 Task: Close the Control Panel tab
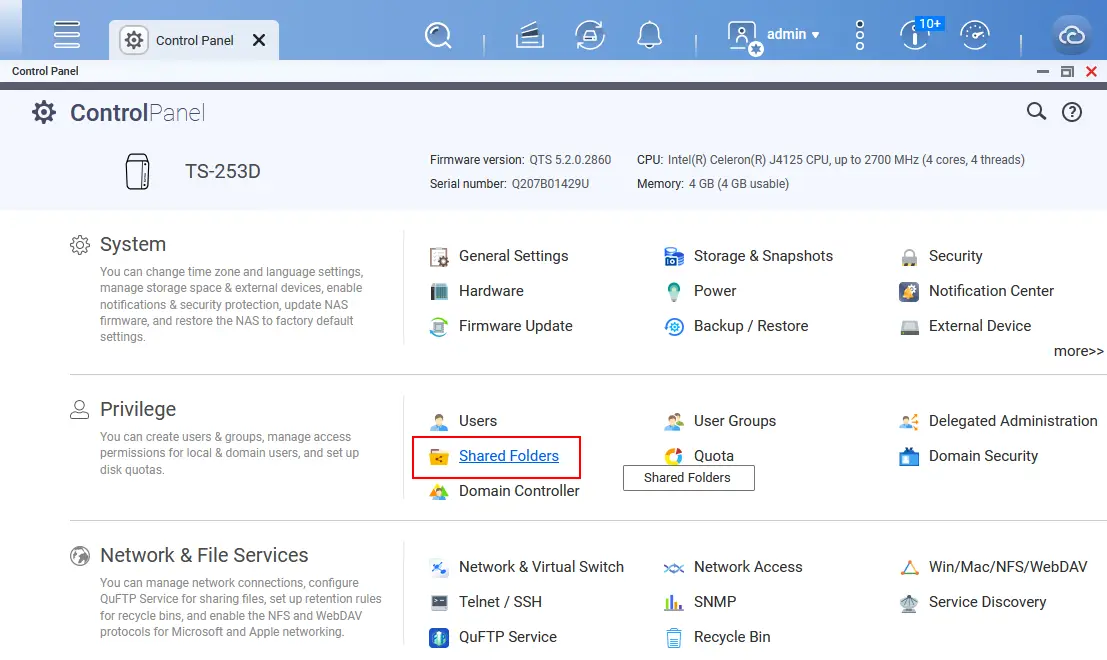pyautogui.click(x=259, y=40)
